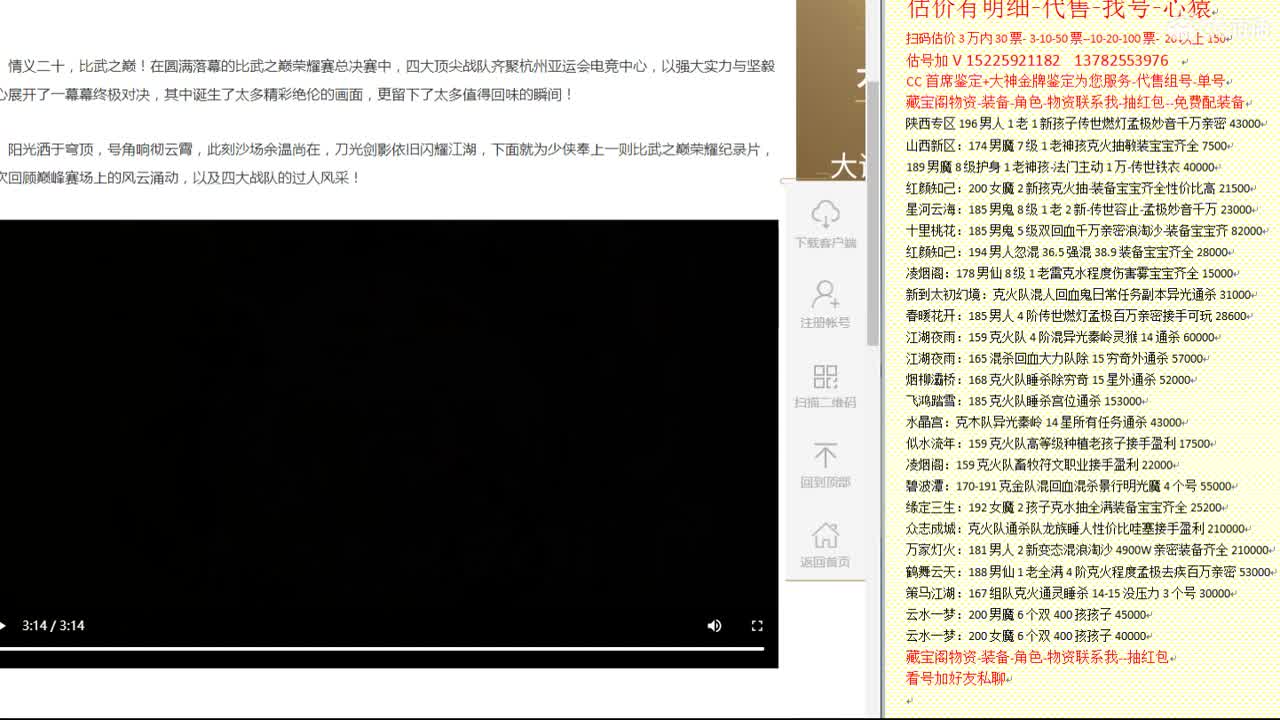Select the 山西新区 174男魔 listing row
The width and height of the screenshot is (1280, 720).
tap(1067, 145)
